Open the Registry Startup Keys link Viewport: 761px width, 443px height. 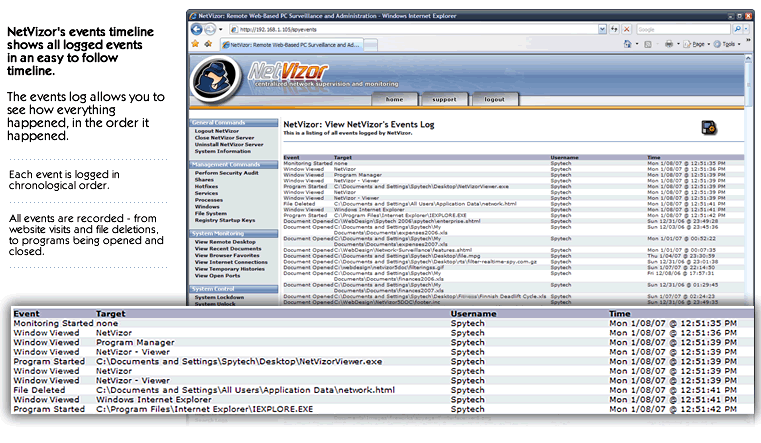[225, 220]
